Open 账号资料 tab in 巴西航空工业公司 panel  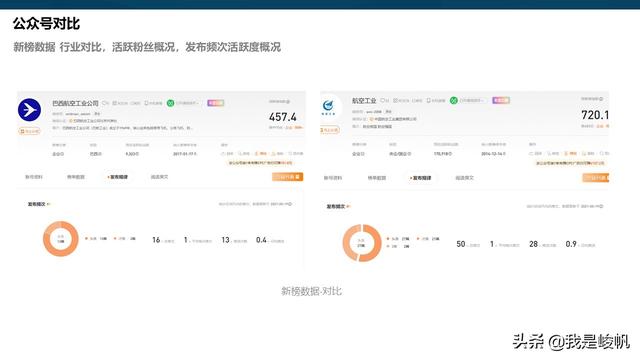click(x=34, y=177)
